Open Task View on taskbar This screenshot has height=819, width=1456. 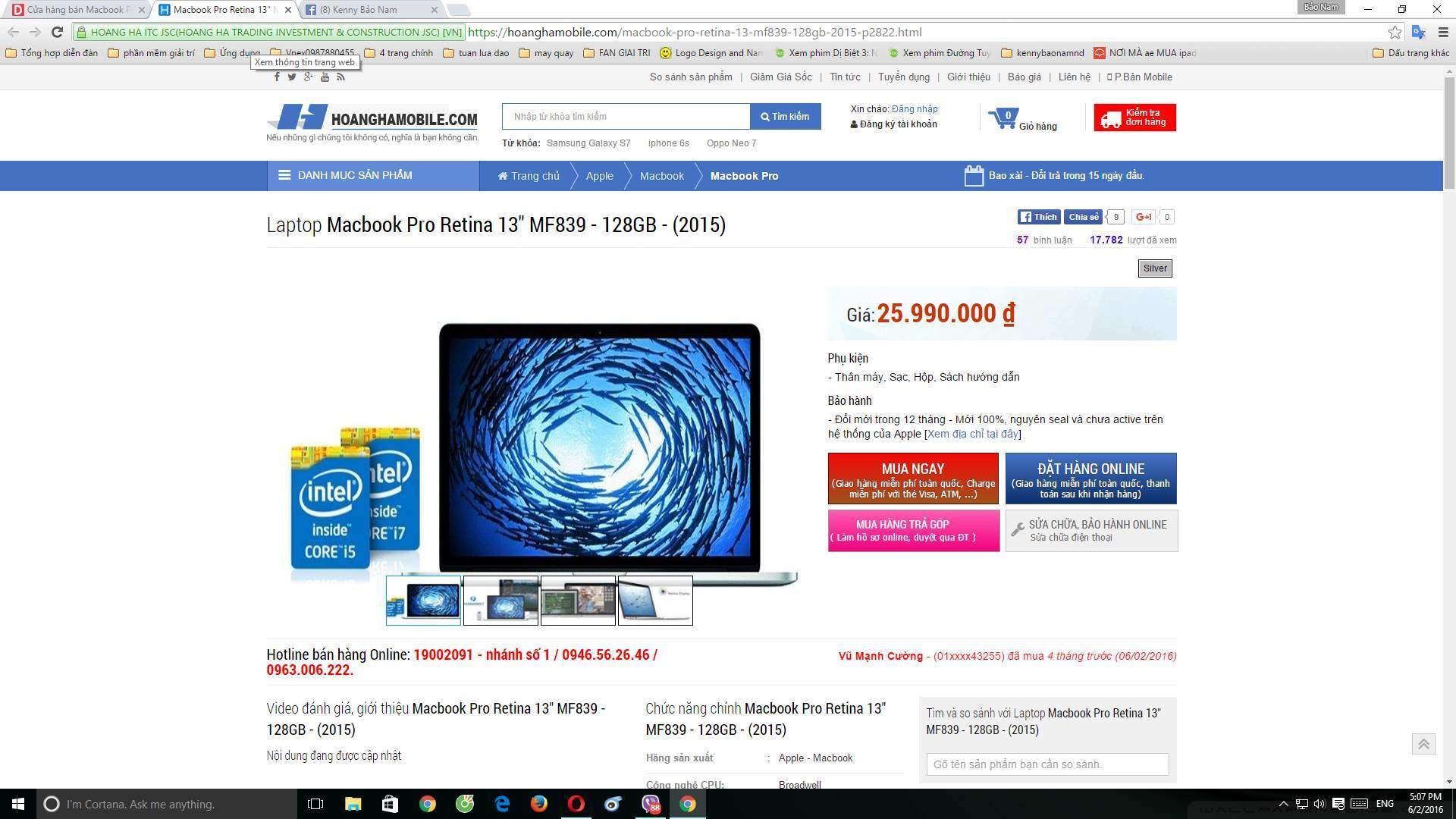315,804
